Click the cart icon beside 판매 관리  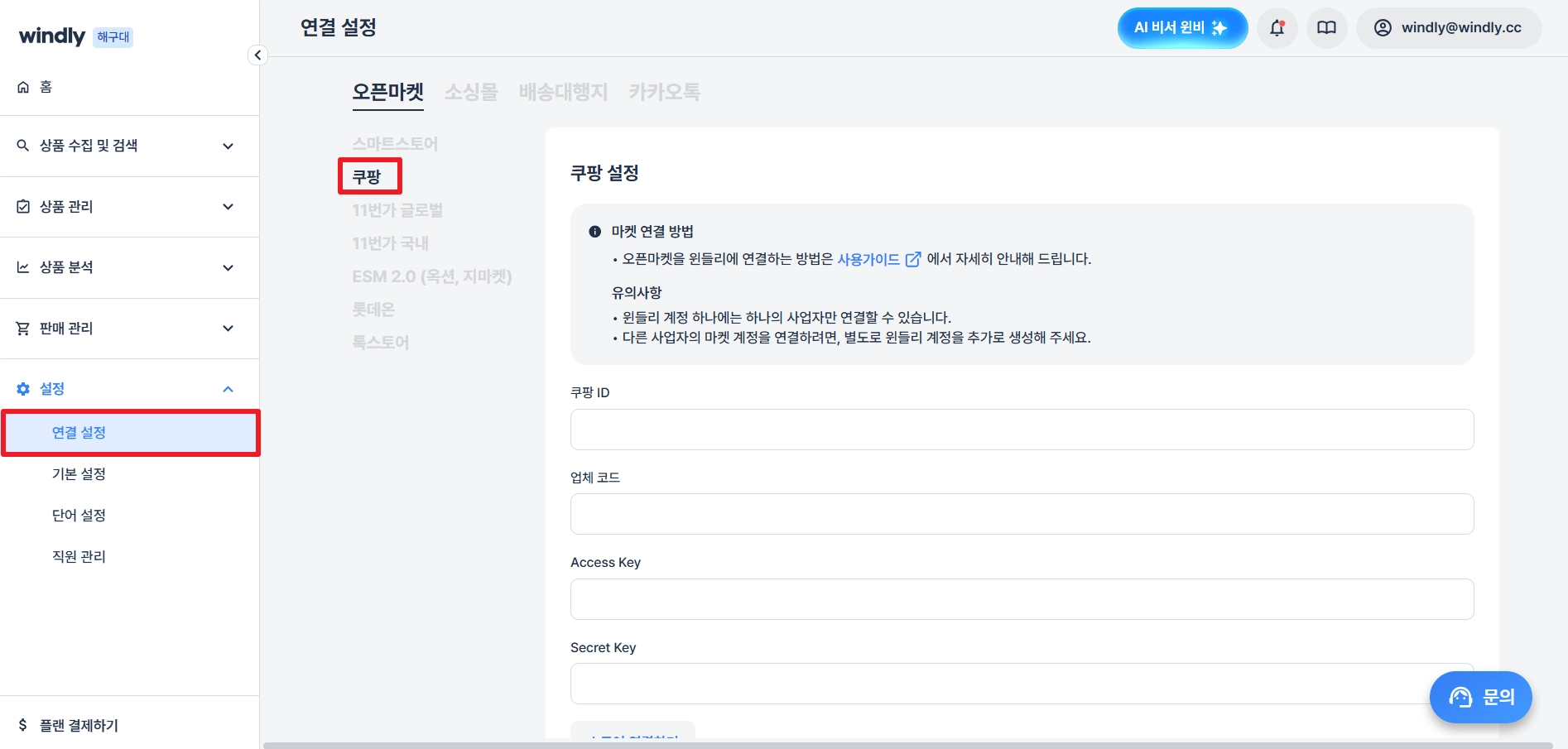pyautogui.click(x=23, y=329)
